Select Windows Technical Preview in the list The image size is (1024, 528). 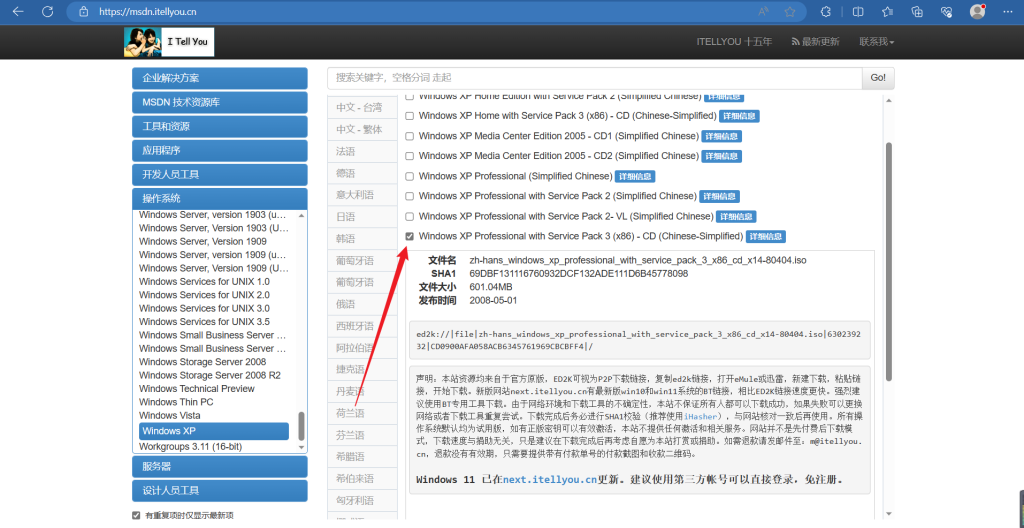pyautogui.click(x=197, y=389)
